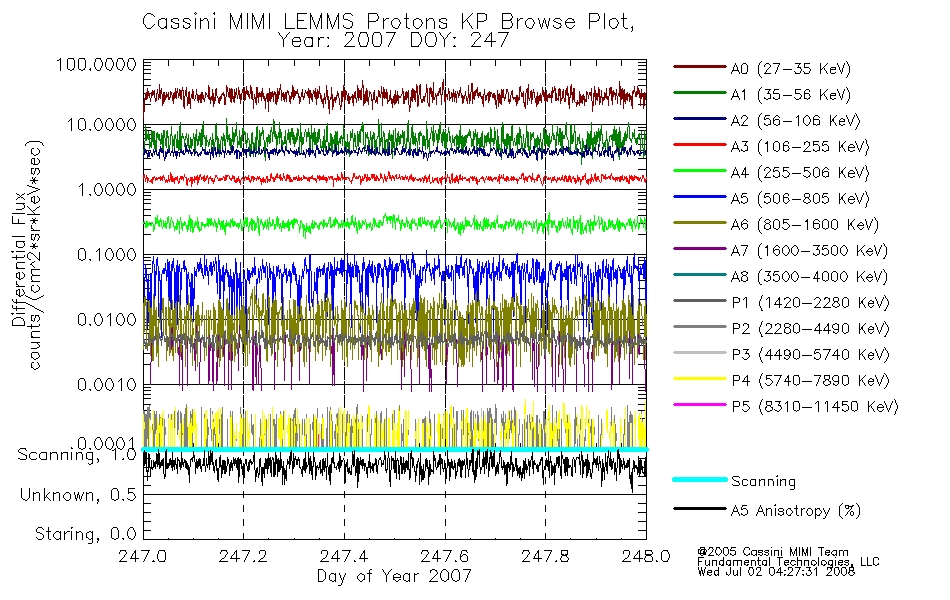This screenshot has height=600, width=950.
Task: Click the red A3 legend line
Action: (700, 145)
